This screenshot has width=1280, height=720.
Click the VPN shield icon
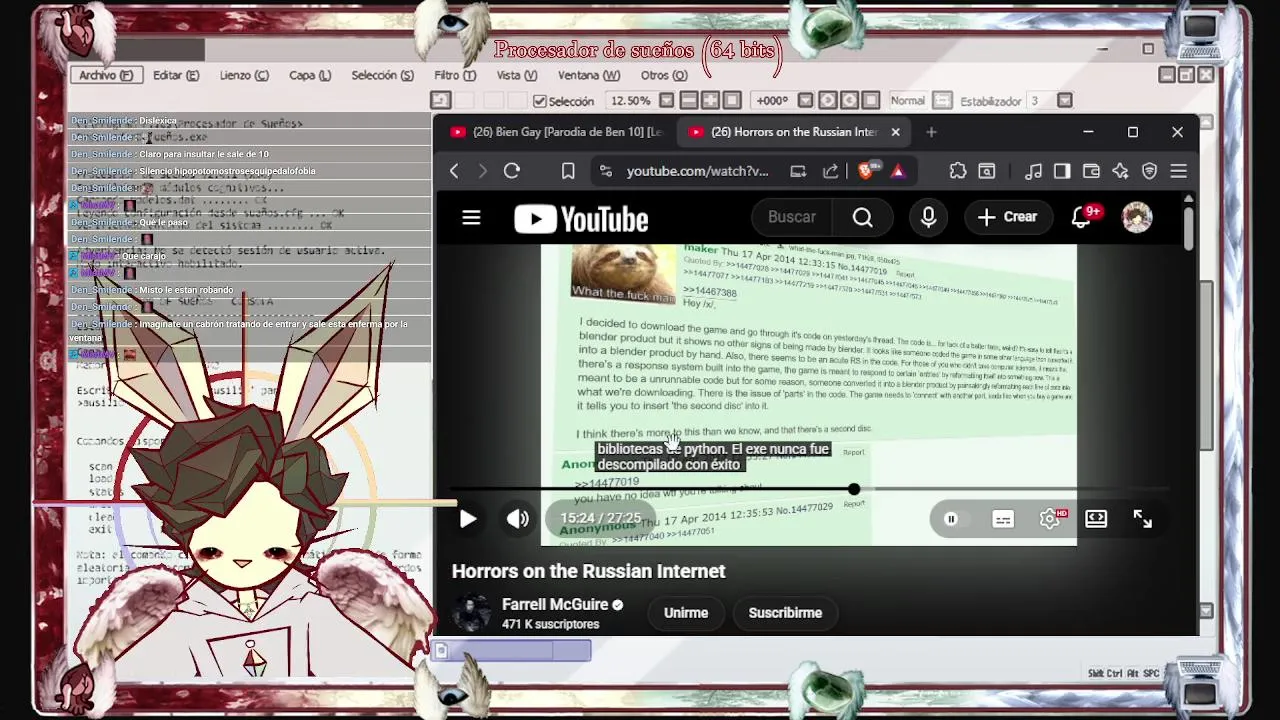[1149, 171]
